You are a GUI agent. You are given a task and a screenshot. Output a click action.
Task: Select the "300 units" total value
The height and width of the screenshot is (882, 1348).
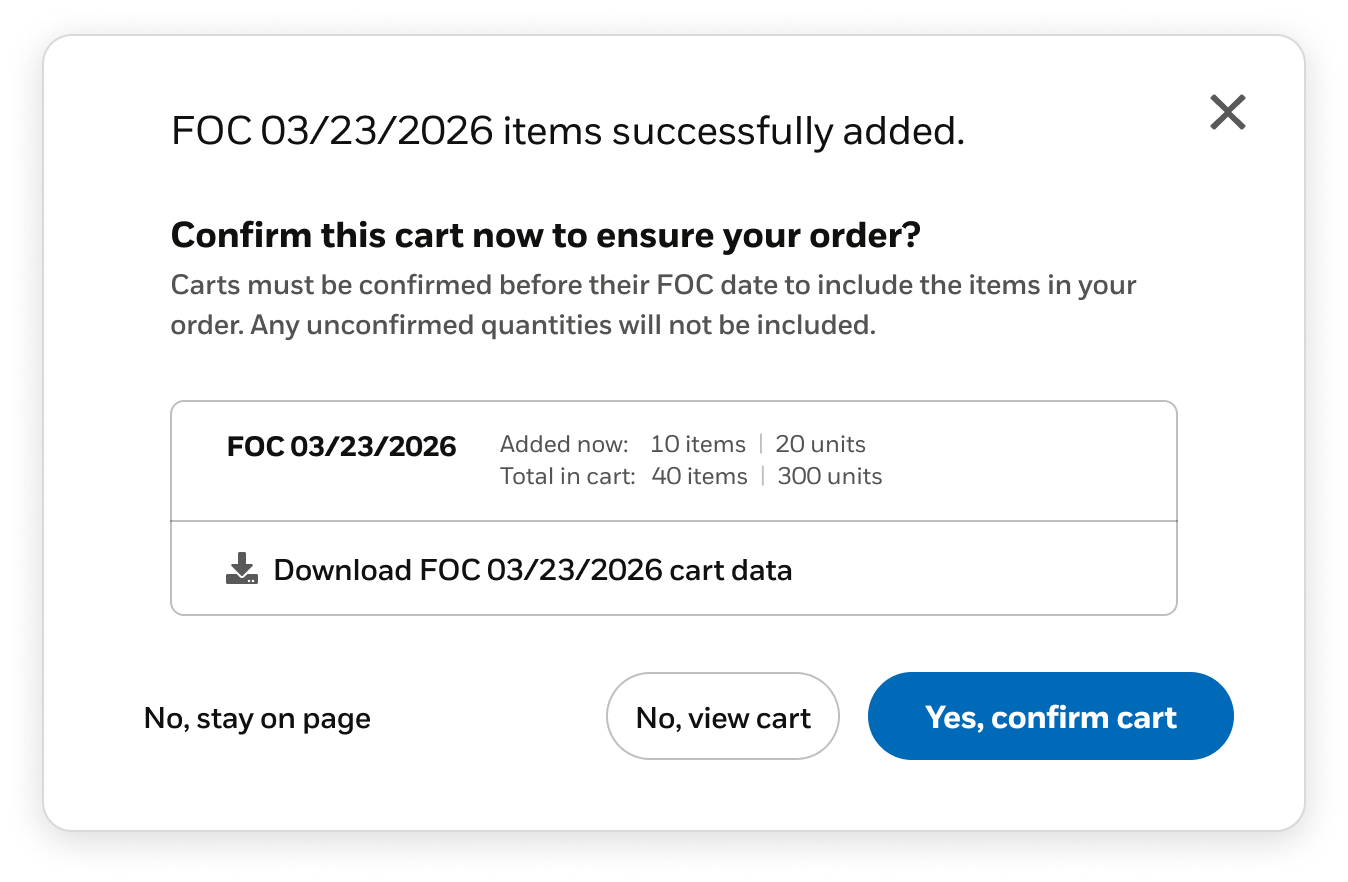pos(829,476)
